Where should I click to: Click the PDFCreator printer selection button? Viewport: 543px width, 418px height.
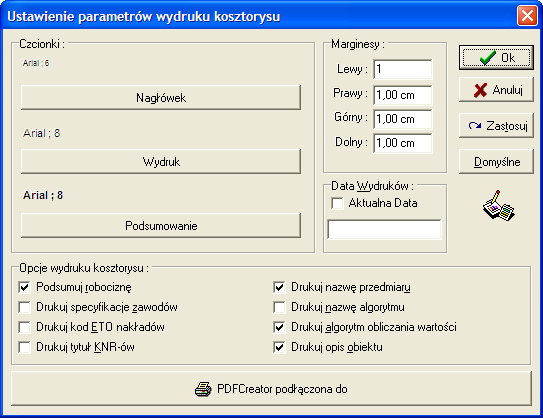coord(271,389)
